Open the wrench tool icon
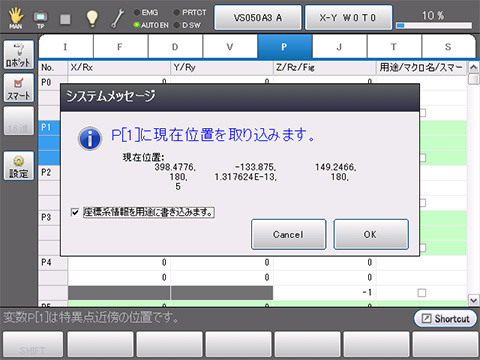This screenshot has width=480, height=360. coord(117,18)
